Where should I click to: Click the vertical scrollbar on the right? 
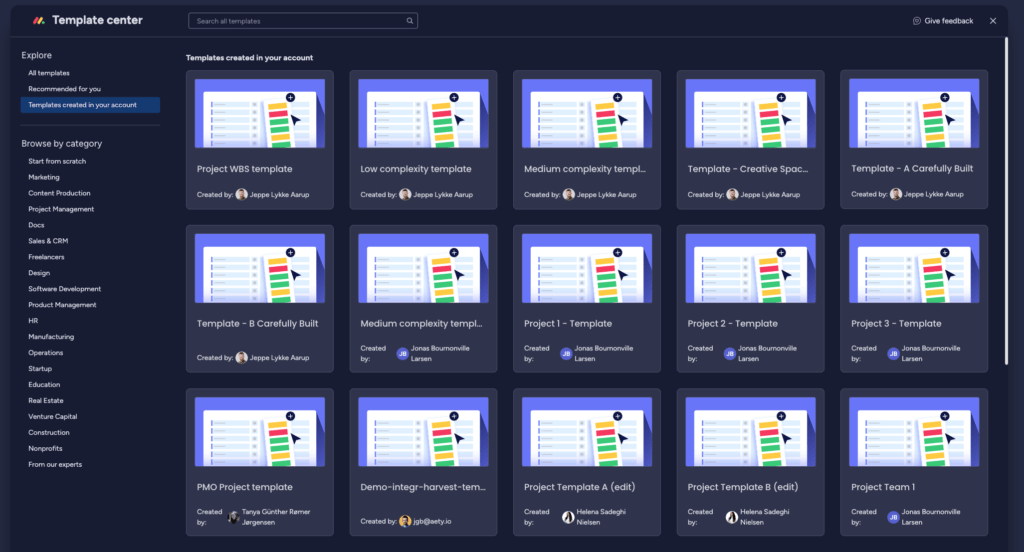(1006, 201)
